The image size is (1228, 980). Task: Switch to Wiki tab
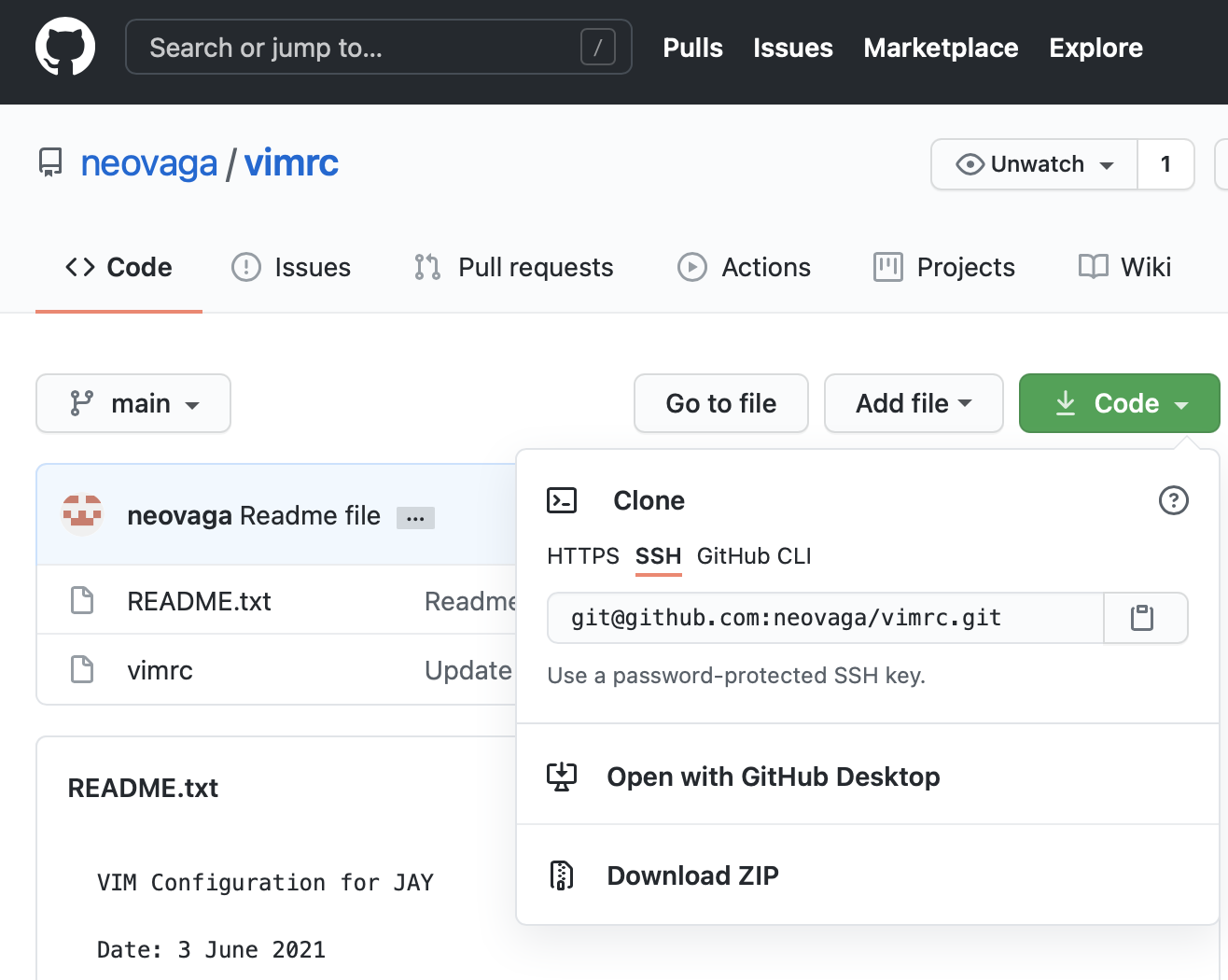click(x=1124, y=268)
